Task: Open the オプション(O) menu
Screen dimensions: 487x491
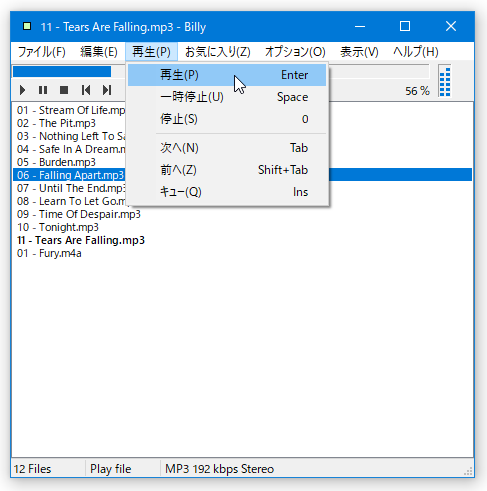Action: coord(295,52)
